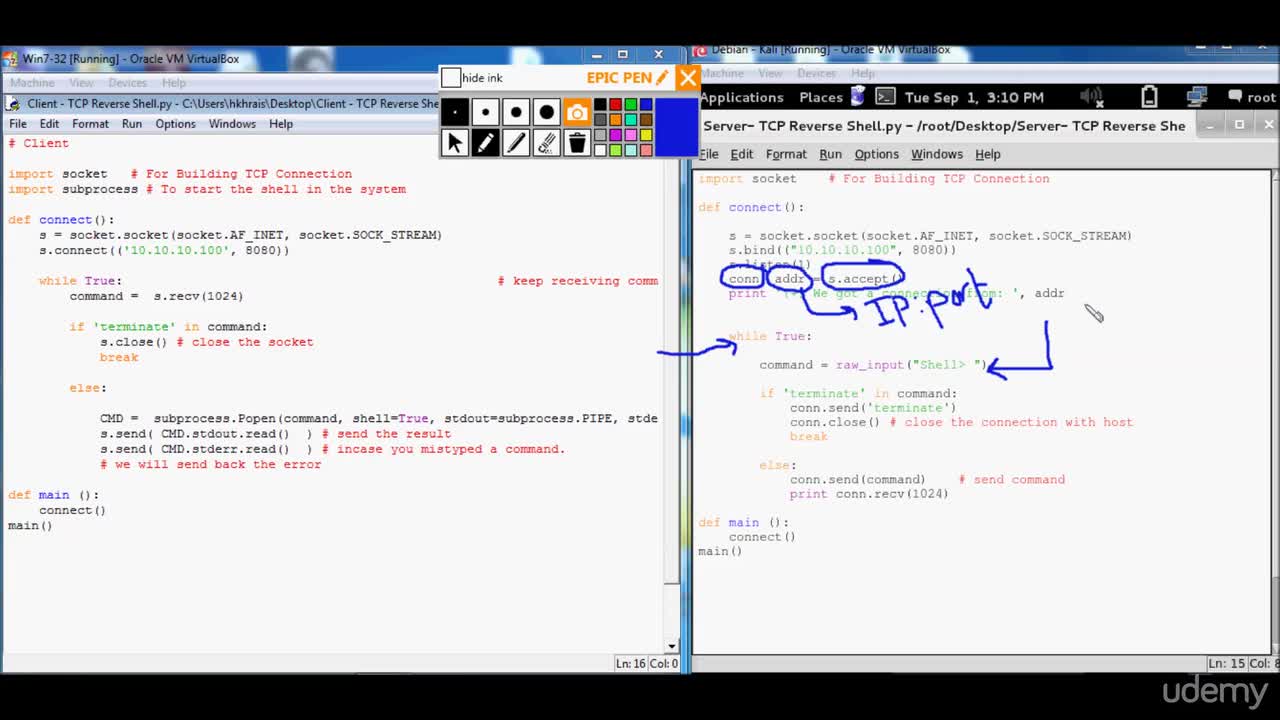Click Iceweasel icon beside Places in Kali panel
The image size is (1280, 720).
(858, 96)
